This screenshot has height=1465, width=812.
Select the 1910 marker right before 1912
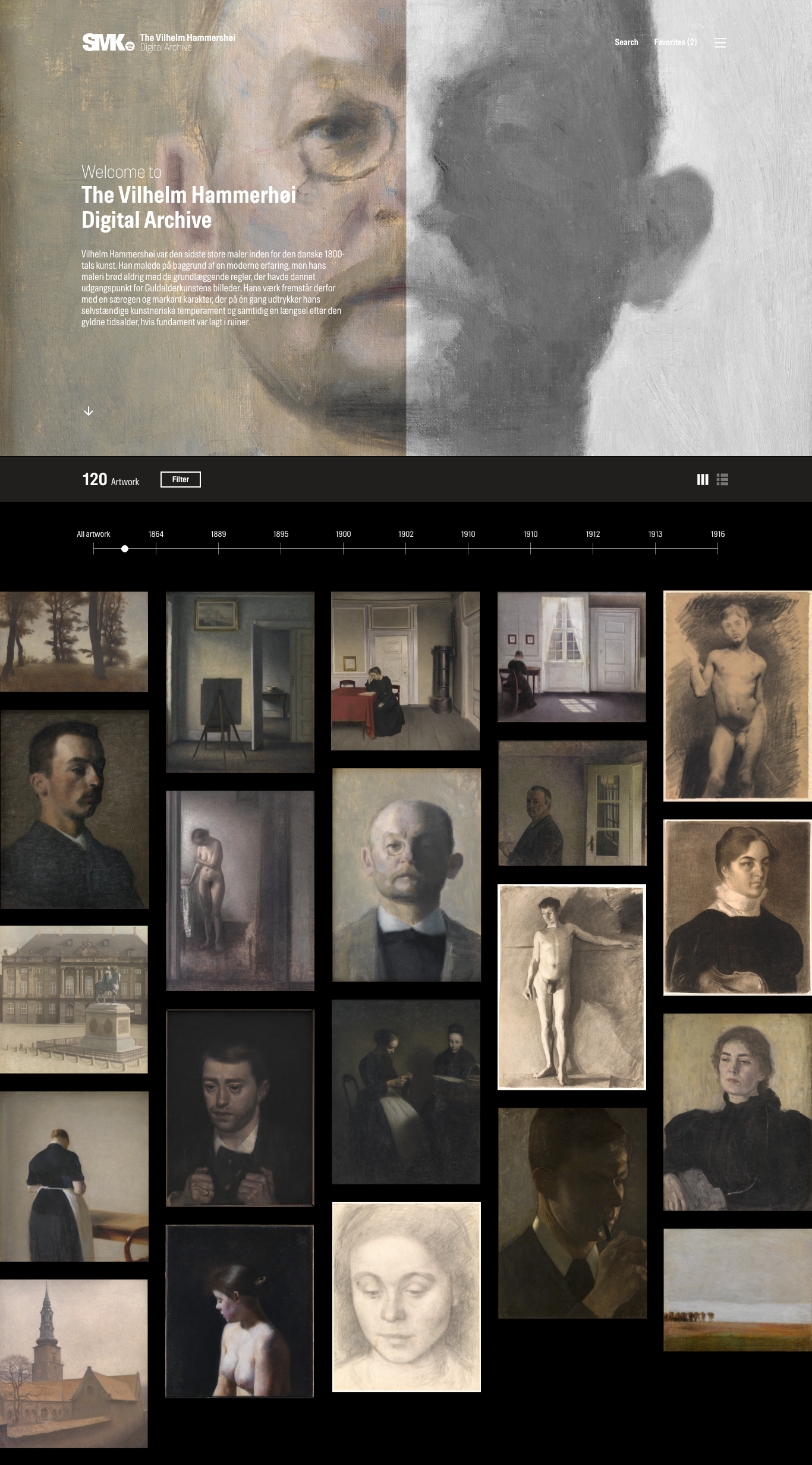coord(530,534)
